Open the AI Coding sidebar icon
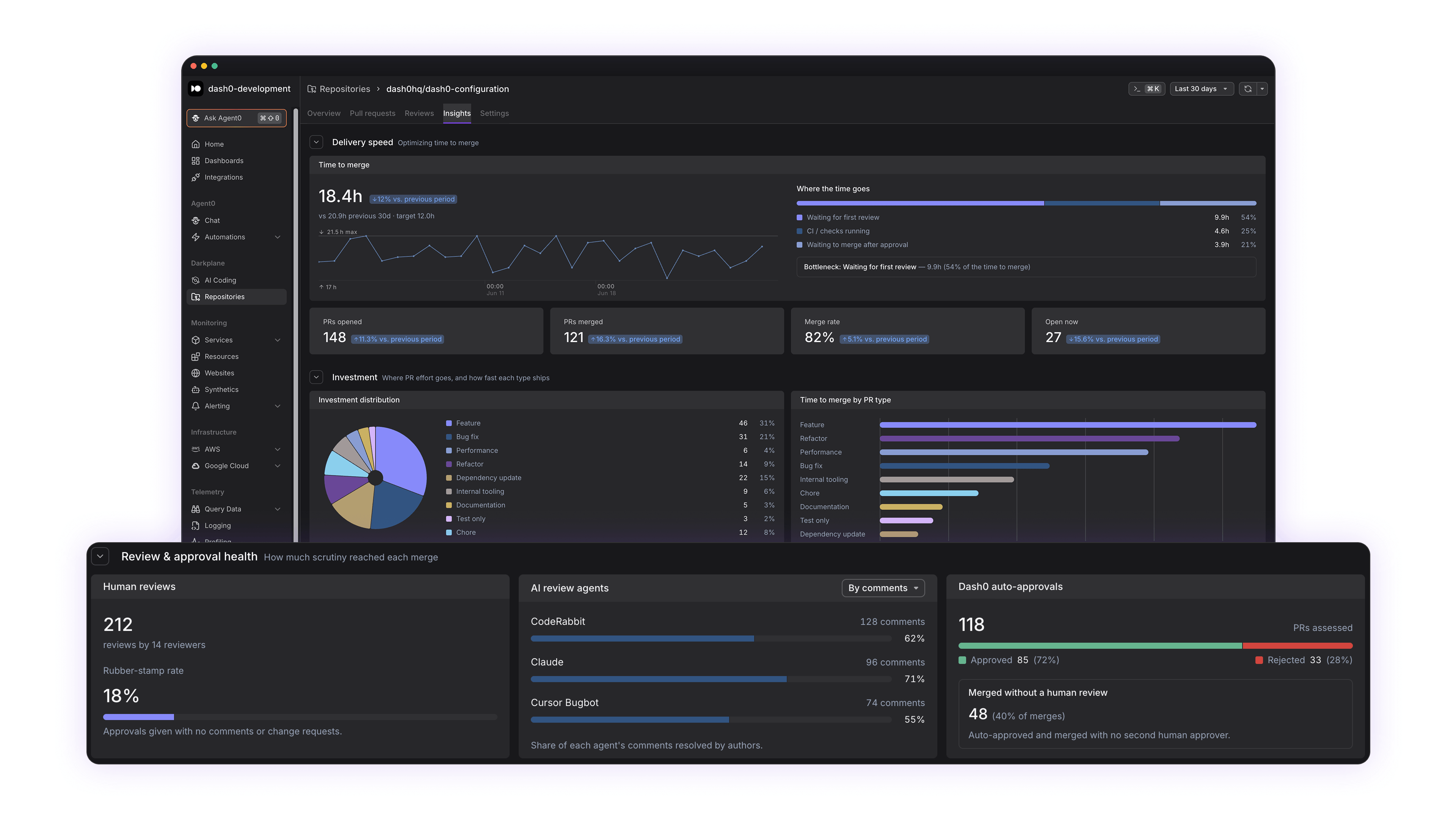The height and width of the screenshot is (819, 1456). [x=196, y=280]
